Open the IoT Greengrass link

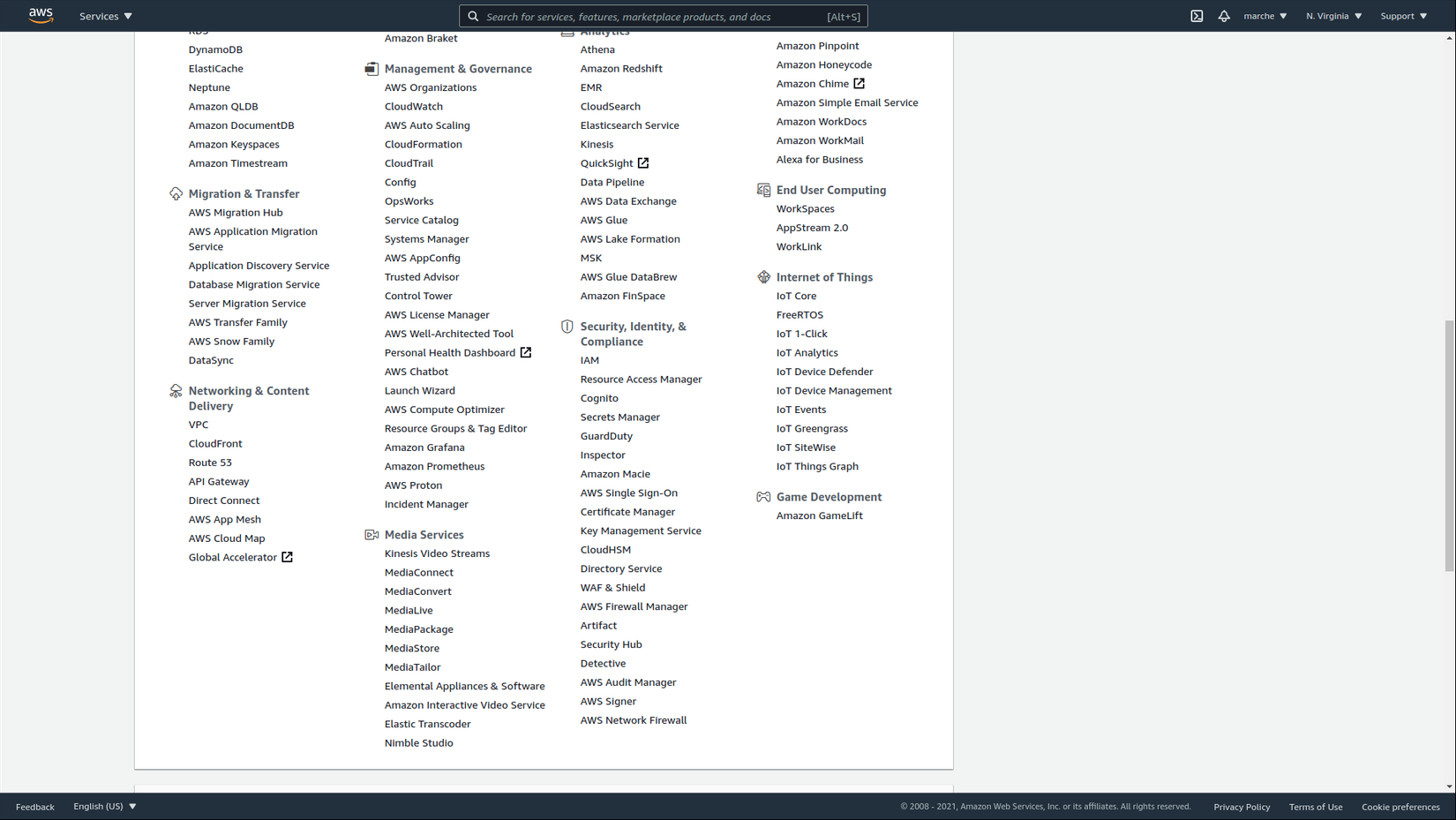812,429
